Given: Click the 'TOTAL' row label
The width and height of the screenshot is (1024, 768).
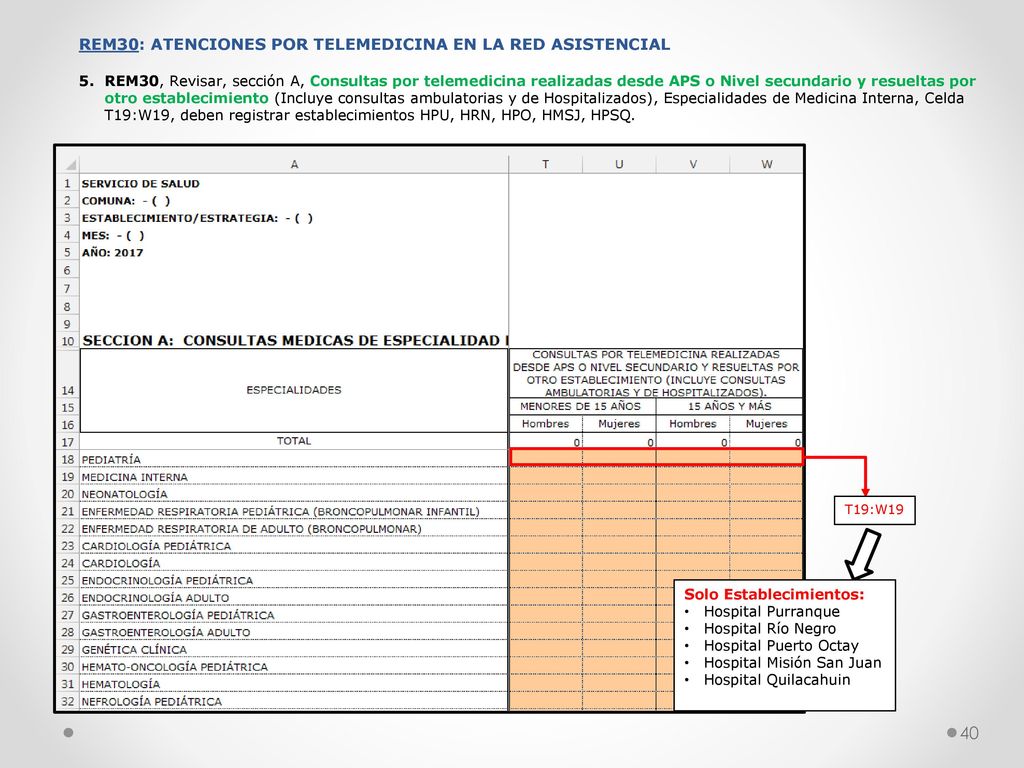Looking at the screenshot, I should click(294, 441).
